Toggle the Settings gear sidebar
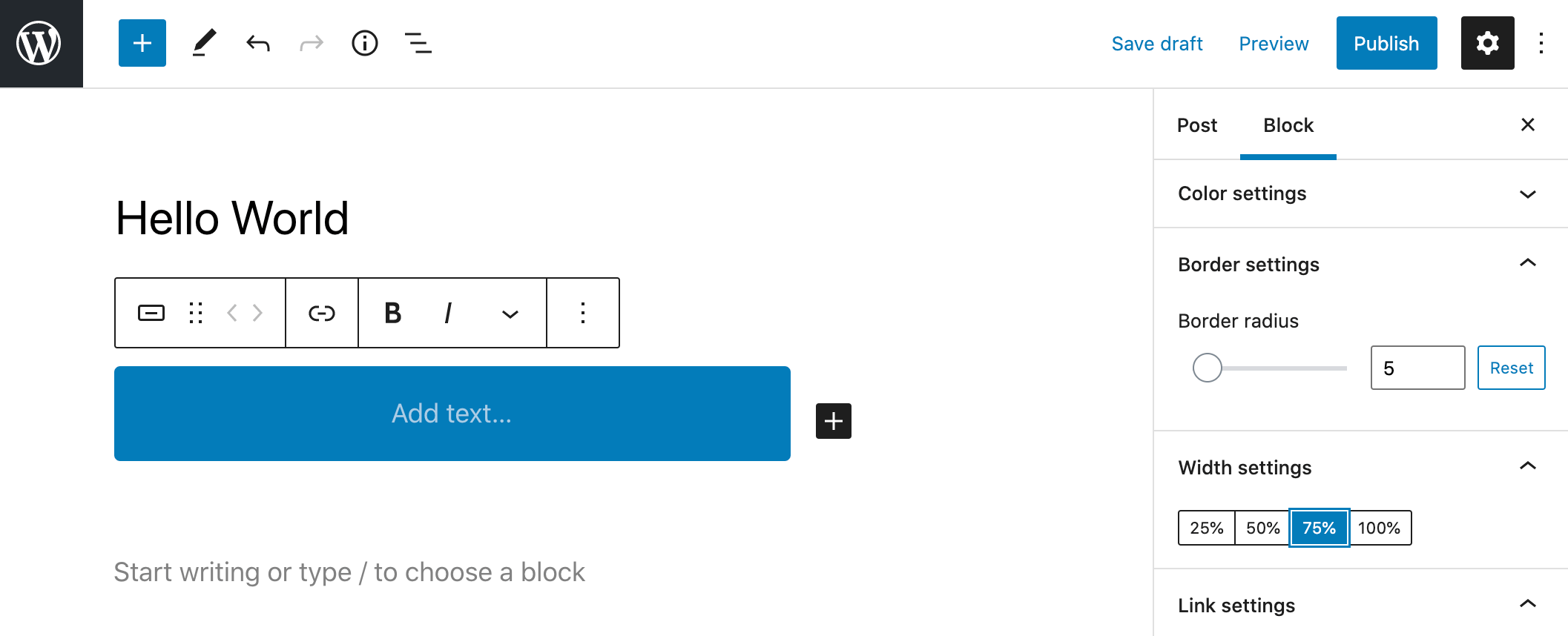1568x636 pixels. [x=1487, y=43]
